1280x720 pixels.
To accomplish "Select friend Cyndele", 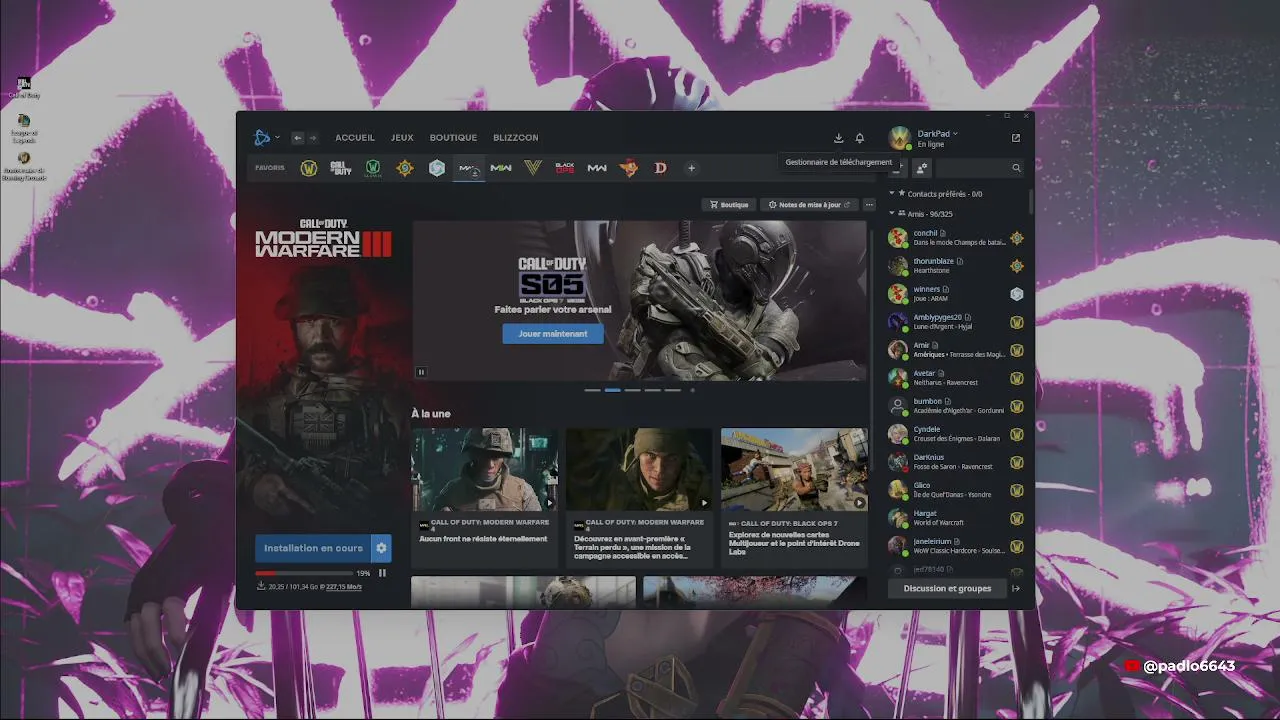I will pos(956,434).
